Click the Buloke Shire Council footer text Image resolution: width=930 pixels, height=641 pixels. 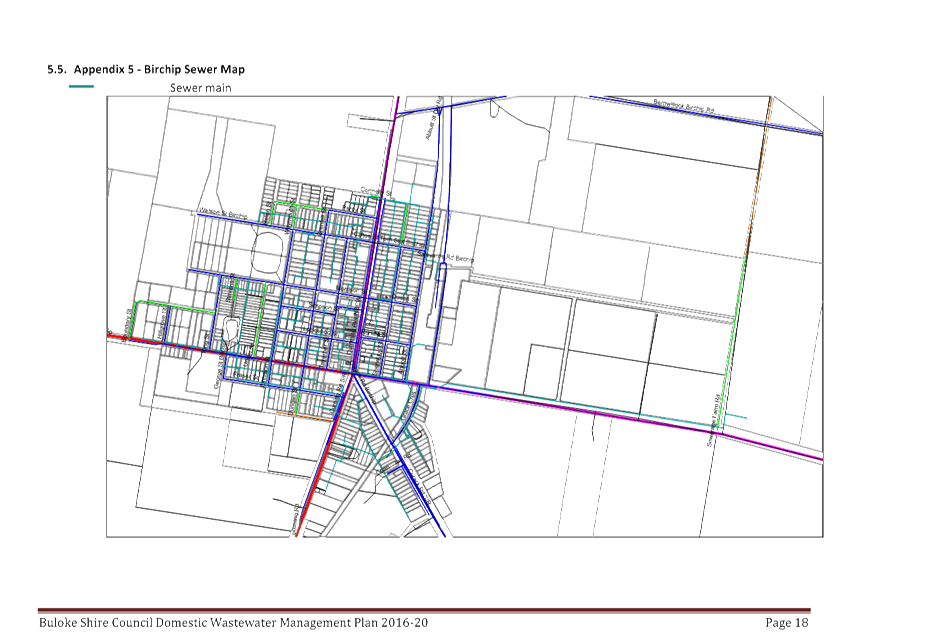pyautogui.click(x=233, y=623)
